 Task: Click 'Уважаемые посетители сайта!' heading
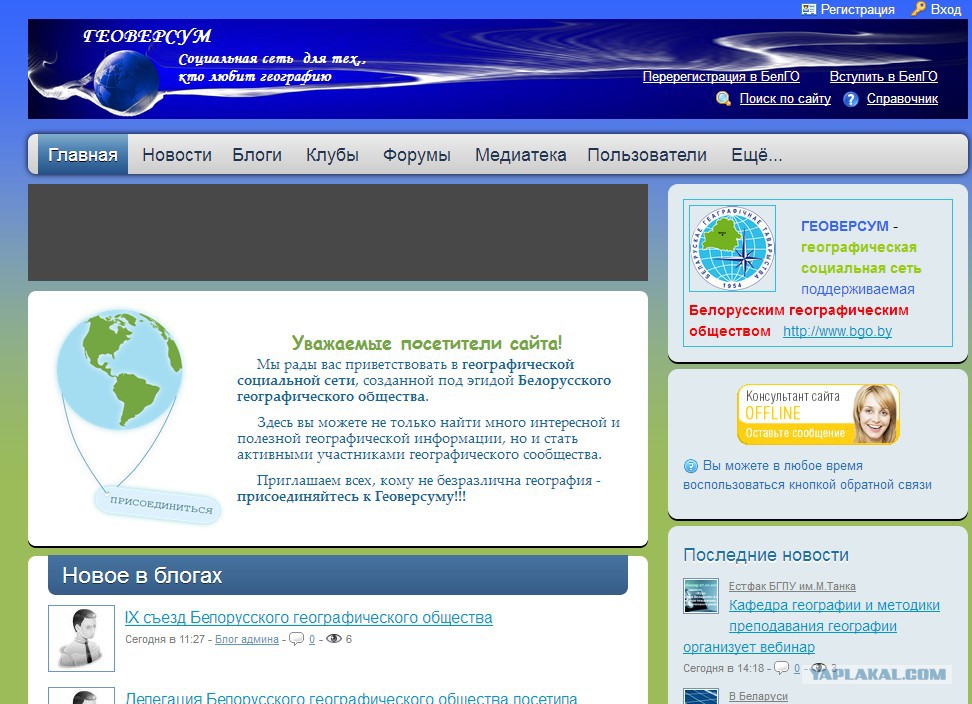click(426, 343)
